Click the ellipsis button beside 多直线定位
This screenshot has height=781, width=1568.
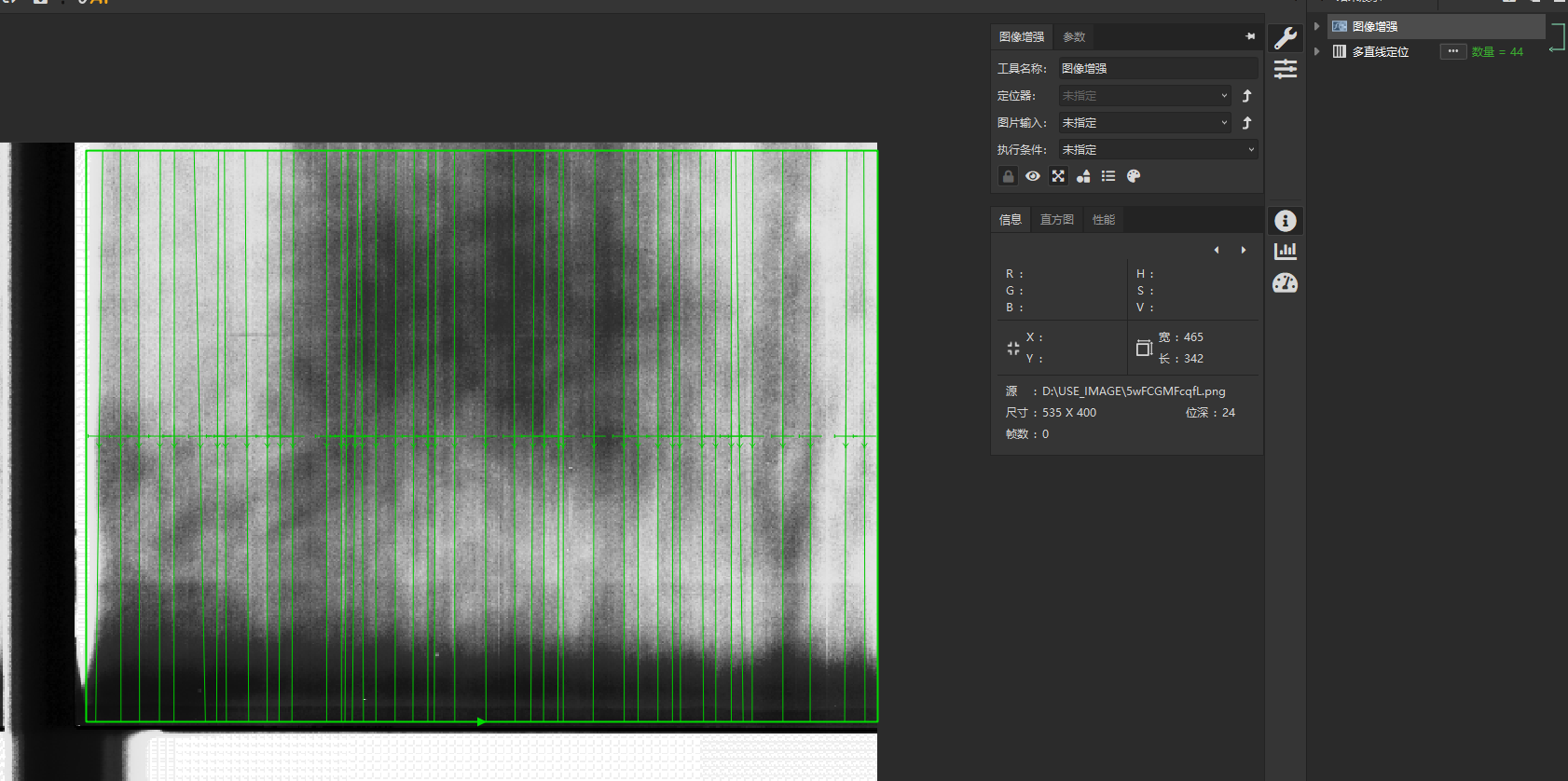pyautogui.click(x=1452, y=51)
